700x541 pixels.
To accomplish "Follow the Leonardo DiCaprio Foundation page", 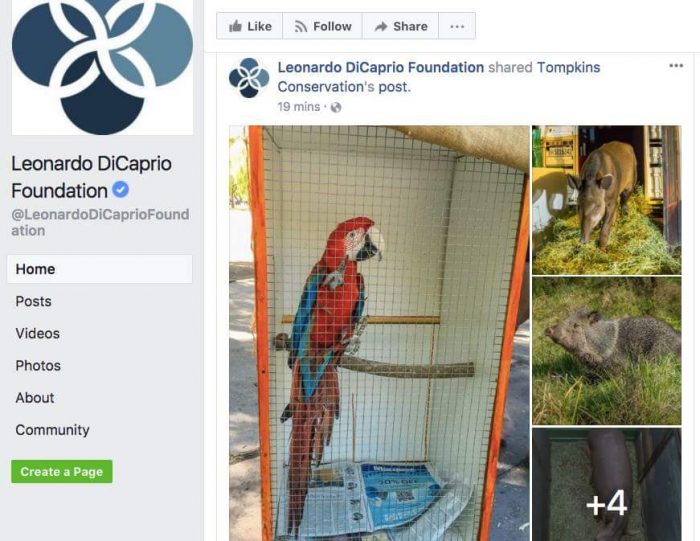I will (x=322, y=26).
